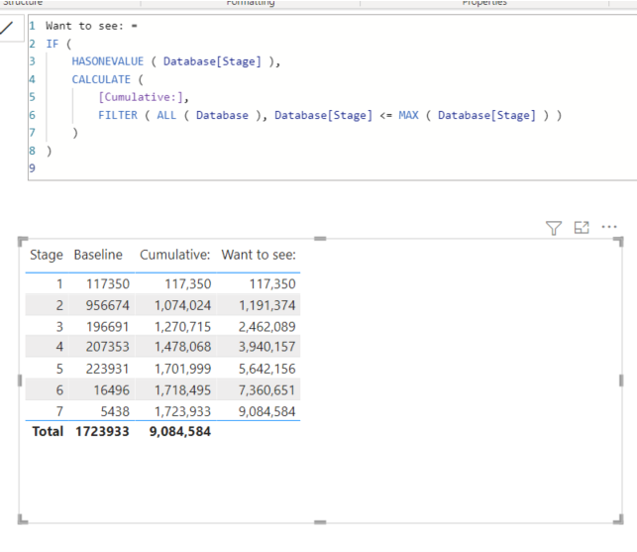Click the Total row label
This screenshot has height=552, width=637.
[48, 431]
